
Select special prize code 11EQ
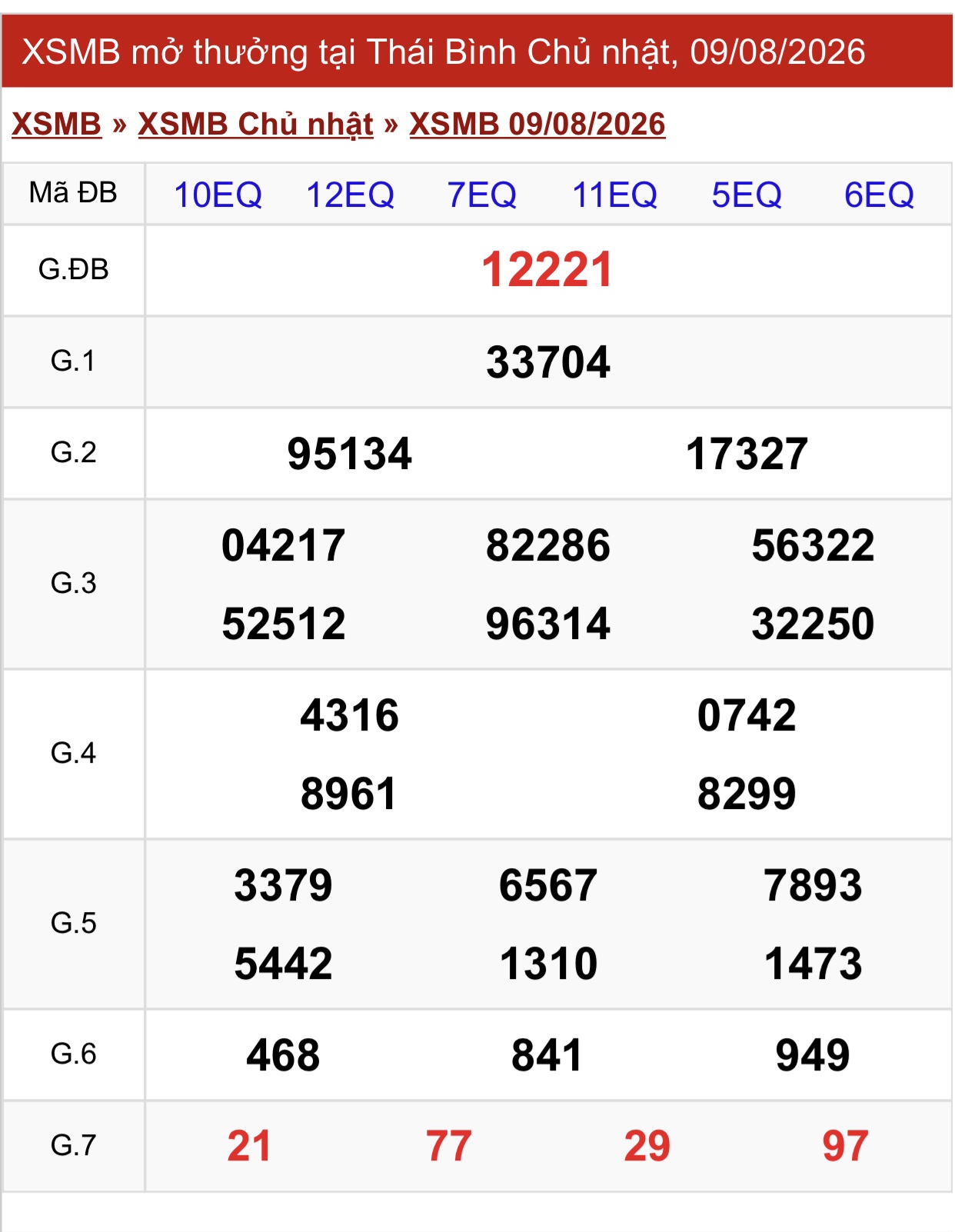tap(614, 195)
